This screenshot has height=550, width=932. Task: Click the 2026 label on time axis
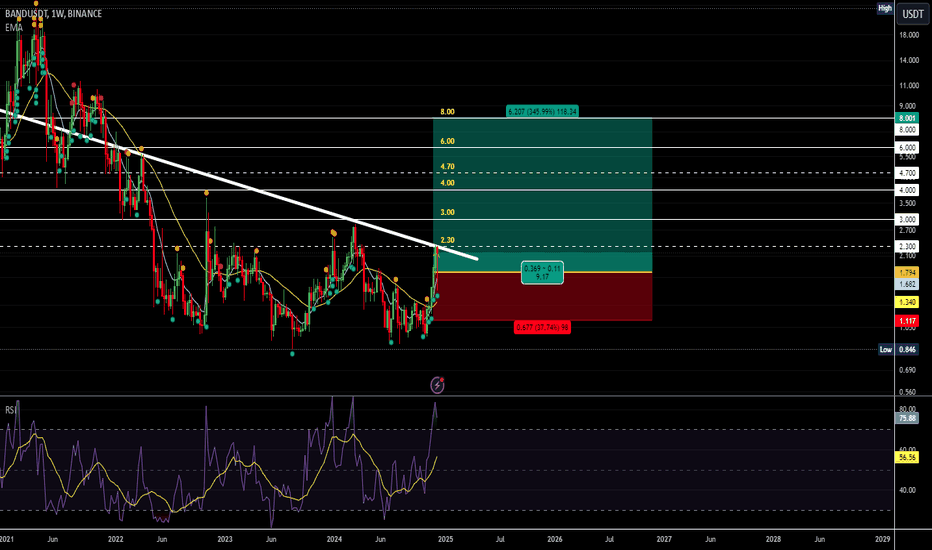coord(555,539)
